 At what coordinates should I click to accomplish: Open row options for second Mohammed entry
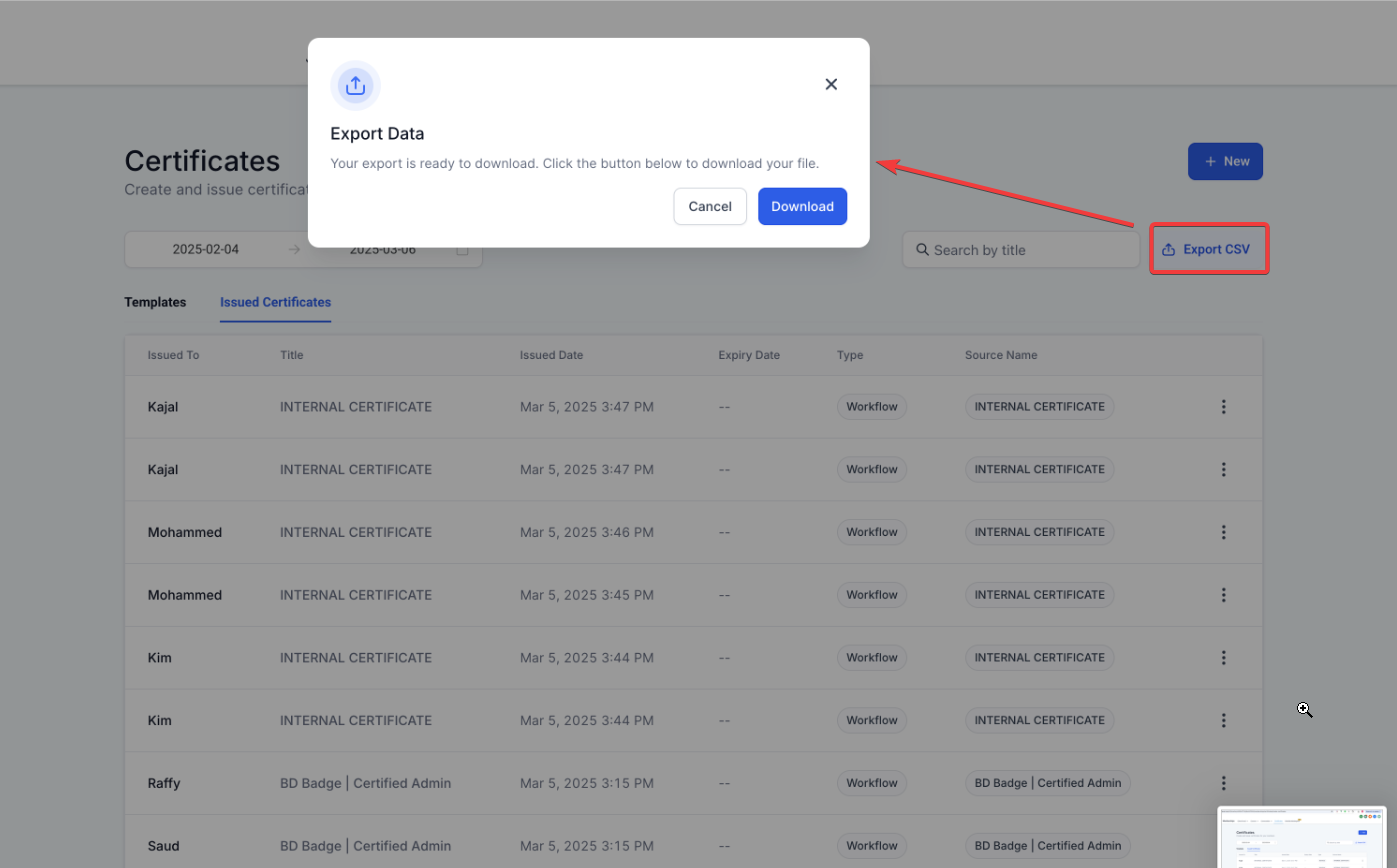[1223, 595]
